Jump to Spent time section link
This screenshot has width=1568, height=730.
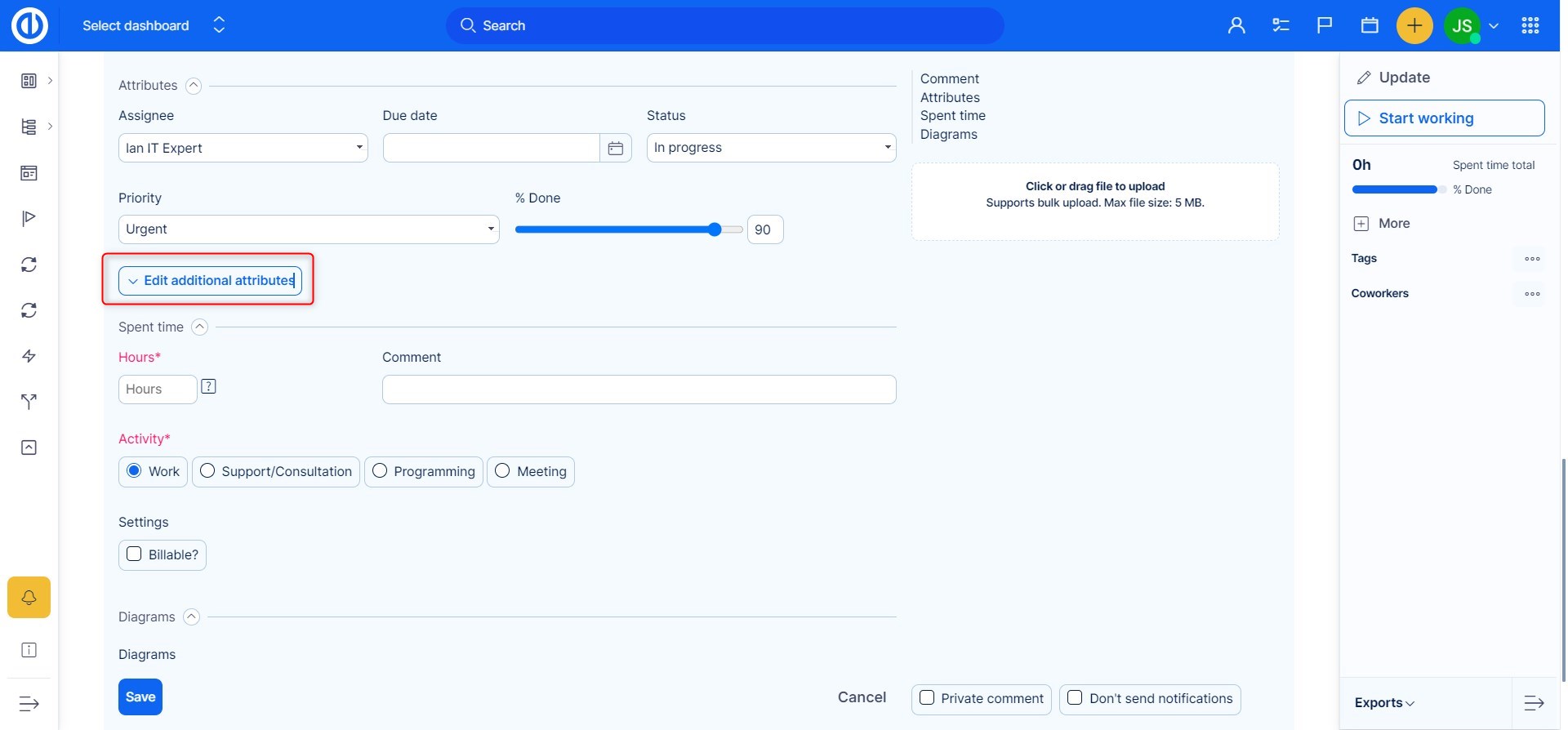click(952, 116)
